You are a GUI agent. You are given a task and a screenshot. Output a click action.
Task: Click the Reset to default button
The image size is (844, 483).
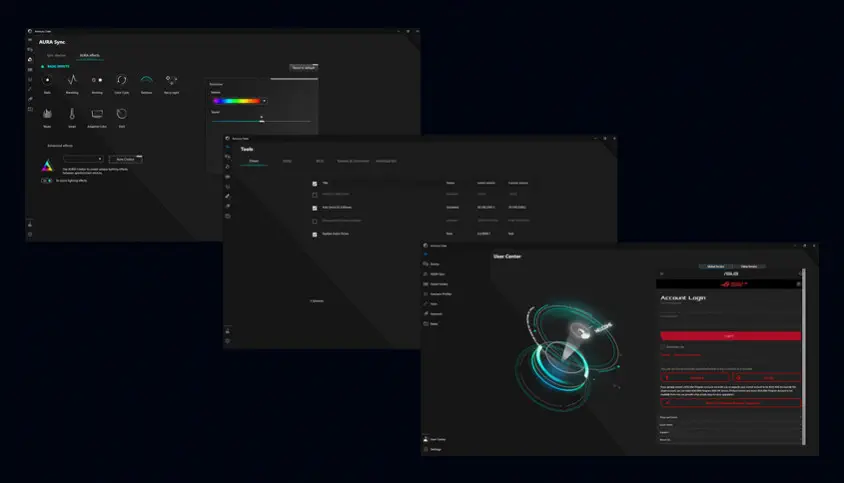pos(303,68)
